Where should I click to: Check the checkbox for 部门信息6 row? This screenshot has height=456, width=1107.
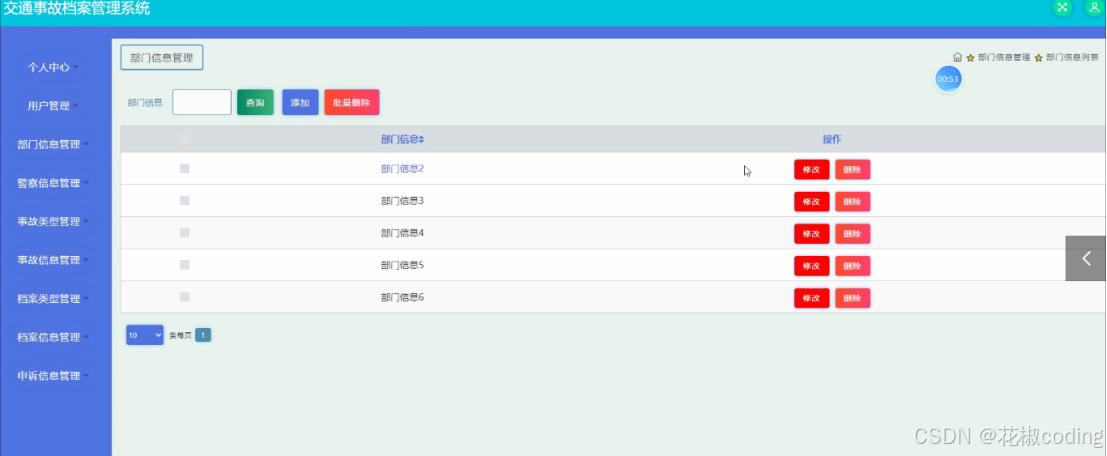pyautogui.click(x=185, y=297)
